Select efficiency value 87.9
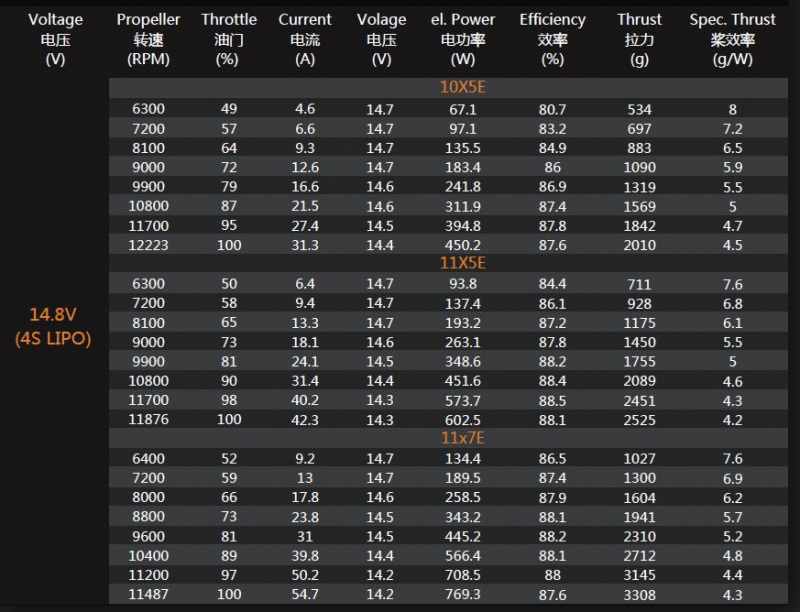Viewport: 800px width, 612px height. [553, 497]
